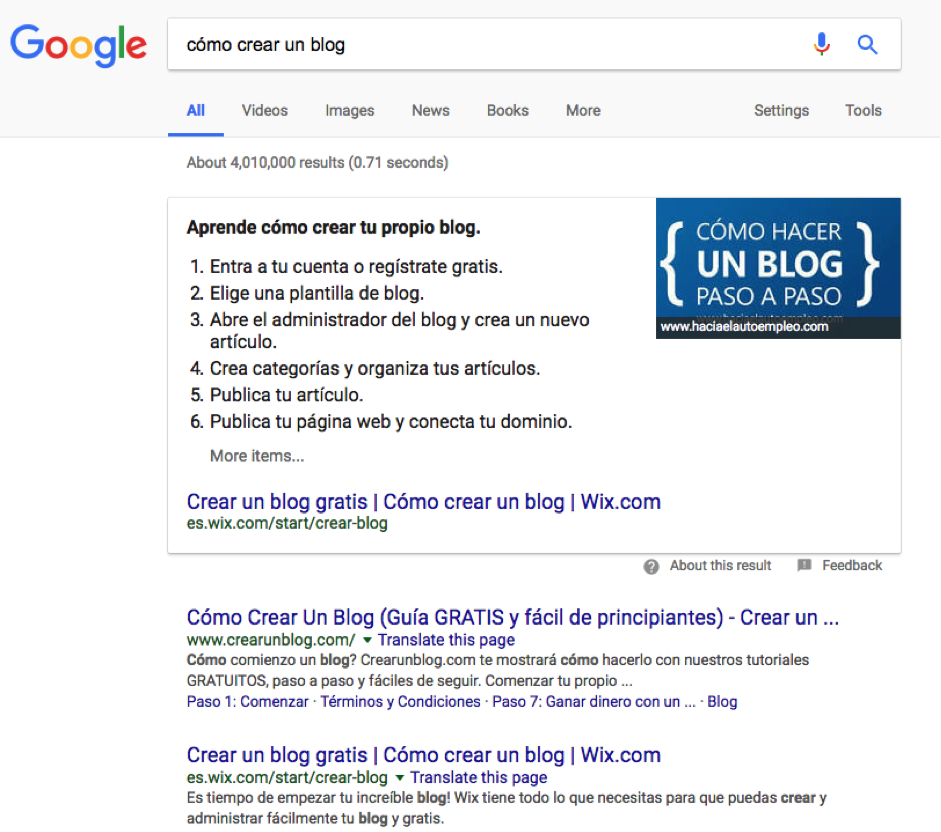Open featured snippet Wix.com title link
The width and height of the screenshot is (941, 832).
[423, 502]
